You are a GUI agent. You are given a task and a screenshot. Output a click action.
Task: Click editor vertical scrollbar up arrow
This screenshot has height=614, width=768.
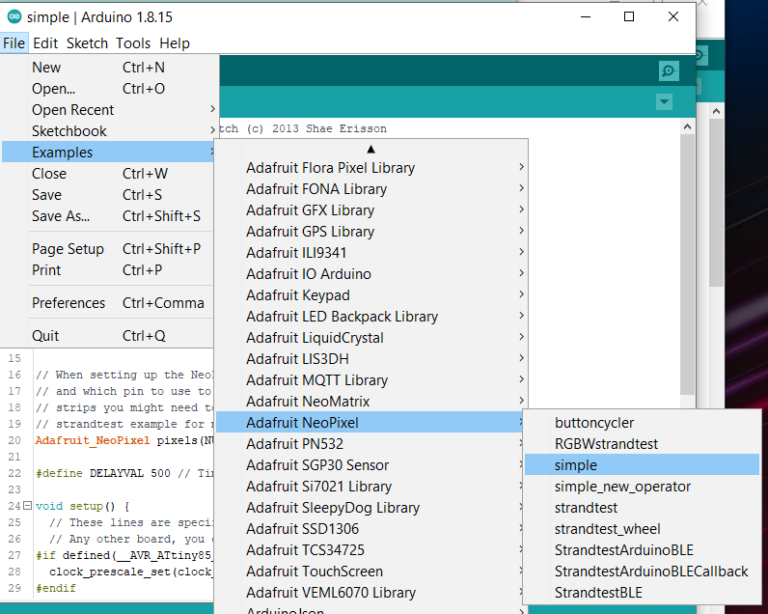tap(687, 127)
